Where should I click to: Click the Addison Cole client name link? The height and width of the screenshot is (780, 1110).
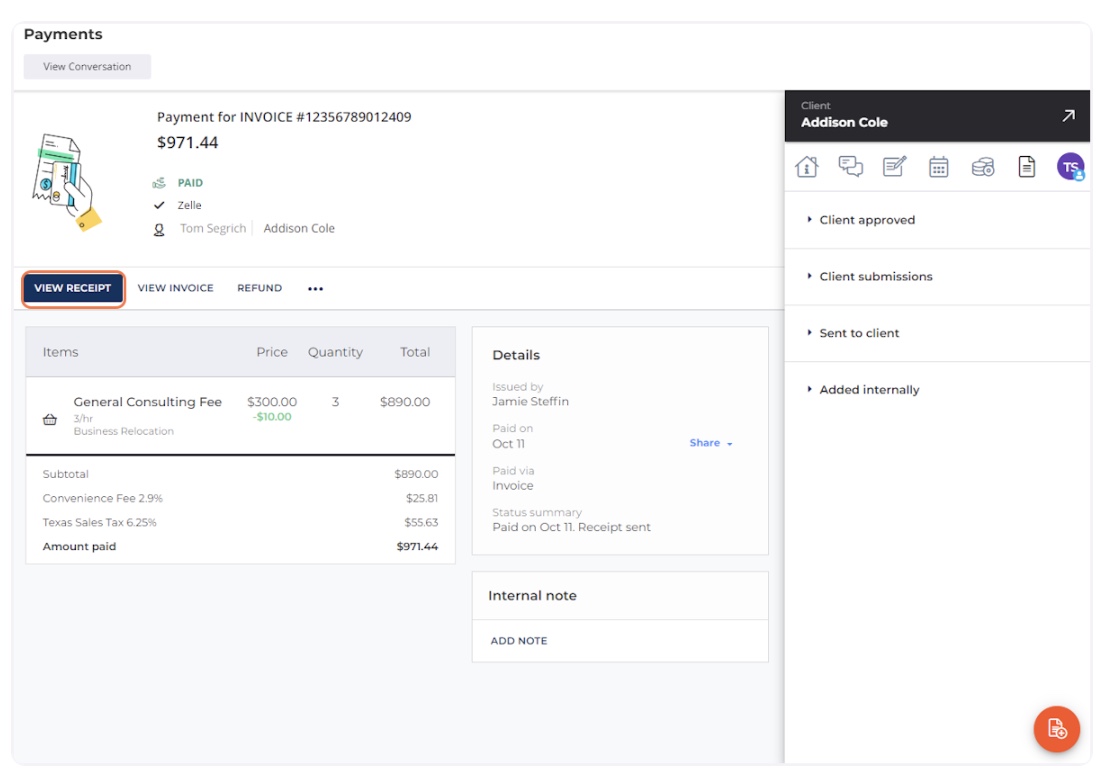pos(299,229)
